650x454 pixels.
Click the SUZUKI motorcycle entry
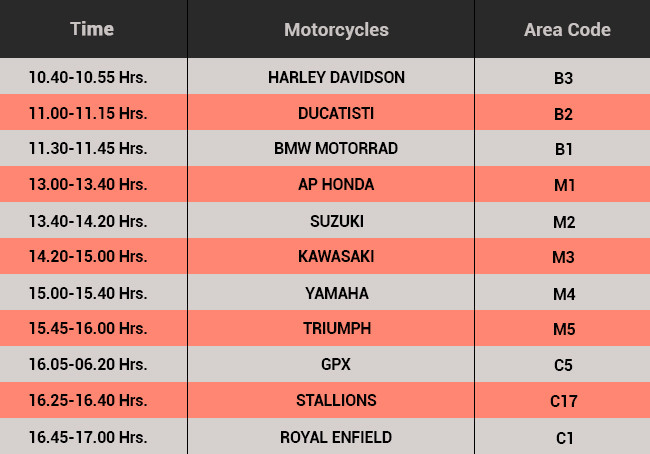point(336,221)
